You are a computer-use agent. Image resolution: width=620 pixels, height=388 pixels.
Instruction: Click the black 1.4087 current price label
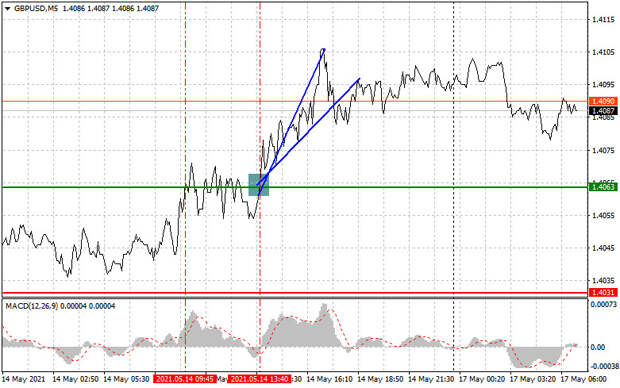point(603,111)
